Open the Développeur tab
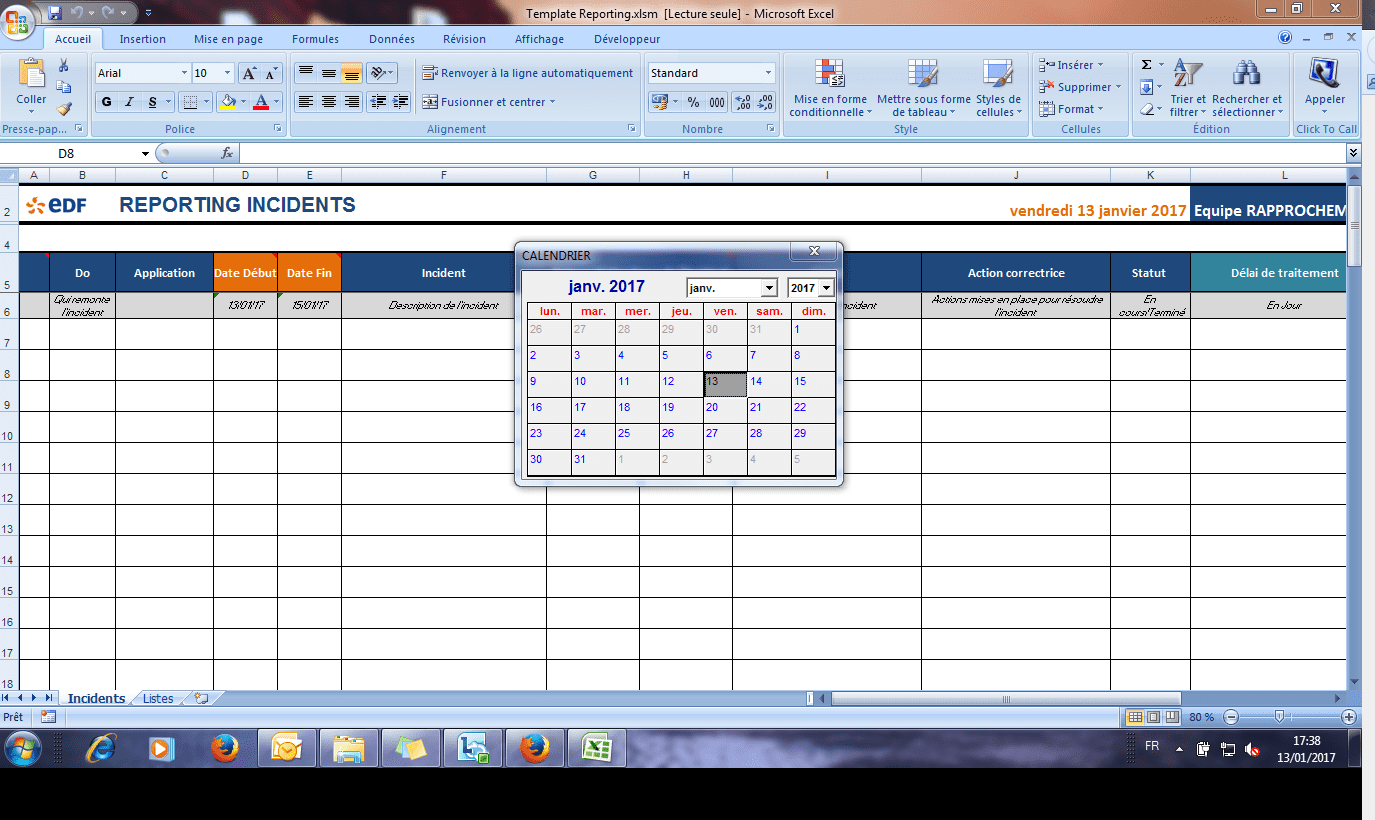Viewport: 1375px width, 820px height. click(627, 39)
